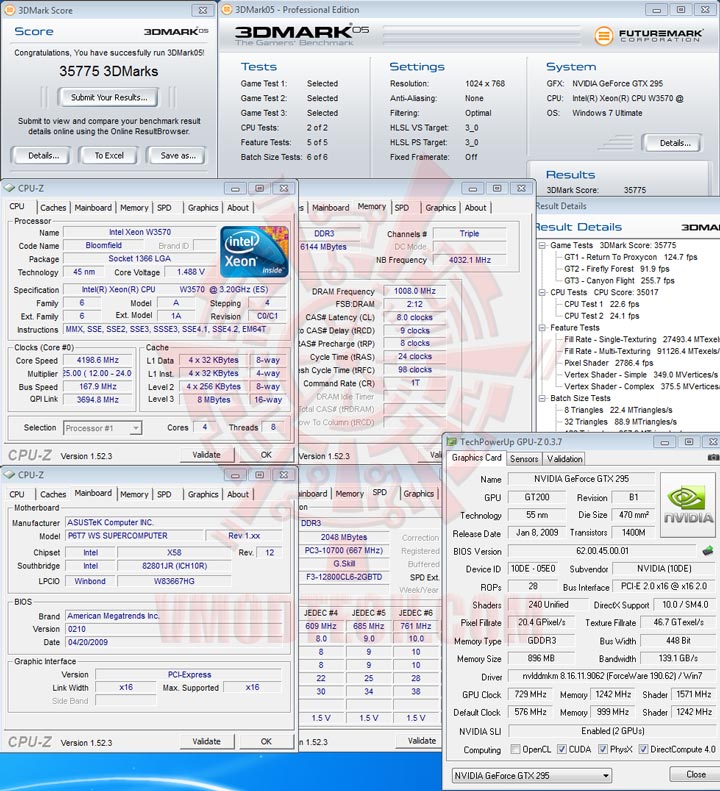Screen dimensions: 720x791
Task: Collapse the Game Tests tree node
Action: click(x=542, y=245)
